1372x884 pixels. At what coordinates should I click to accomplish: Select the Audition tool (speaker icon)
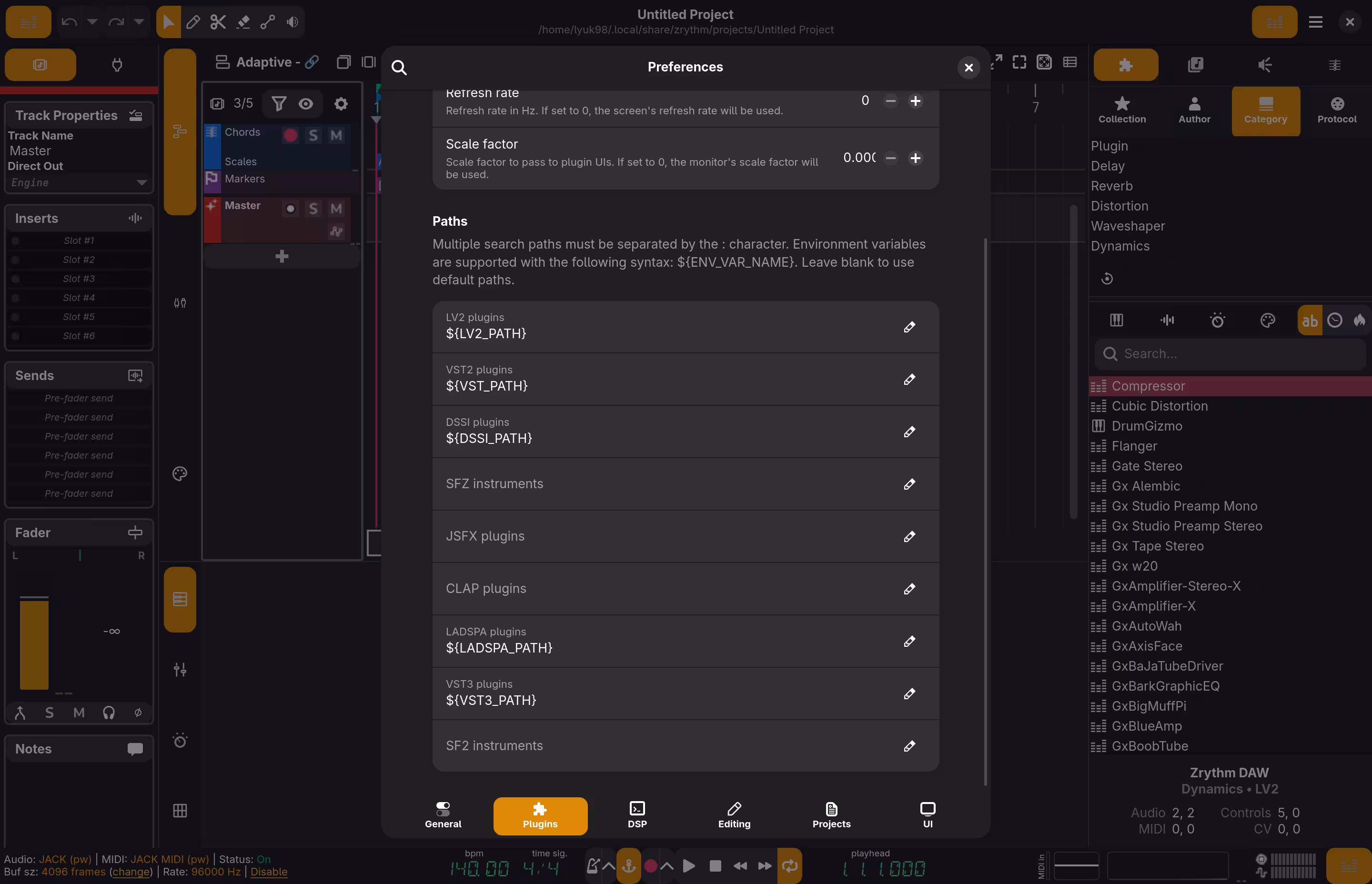point(292,22)
